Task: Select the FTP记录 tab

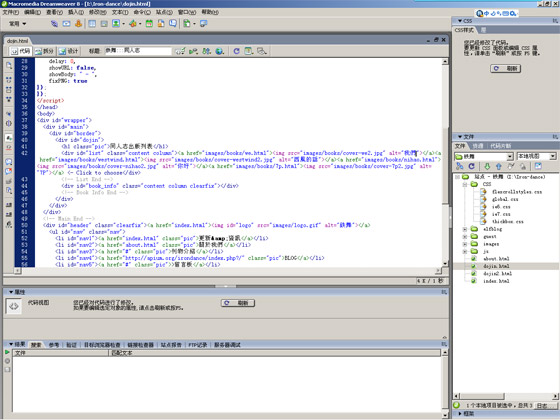Action: coord(198,345)
